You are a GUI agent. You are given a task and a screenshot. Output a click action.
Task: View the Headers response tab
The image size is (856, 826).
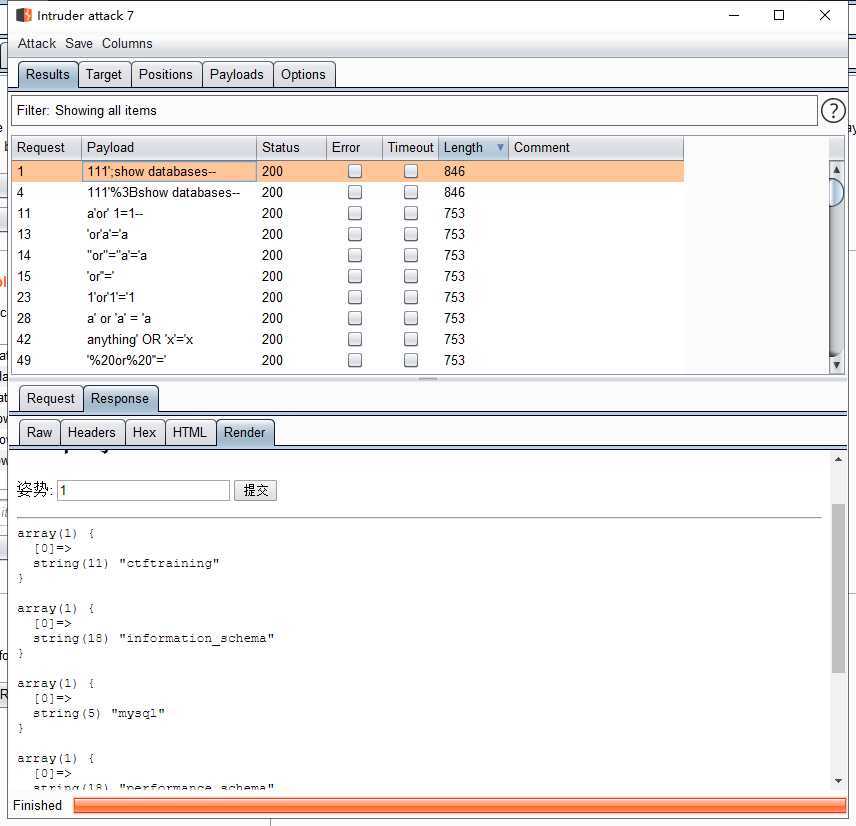click(x=92, y=433)
